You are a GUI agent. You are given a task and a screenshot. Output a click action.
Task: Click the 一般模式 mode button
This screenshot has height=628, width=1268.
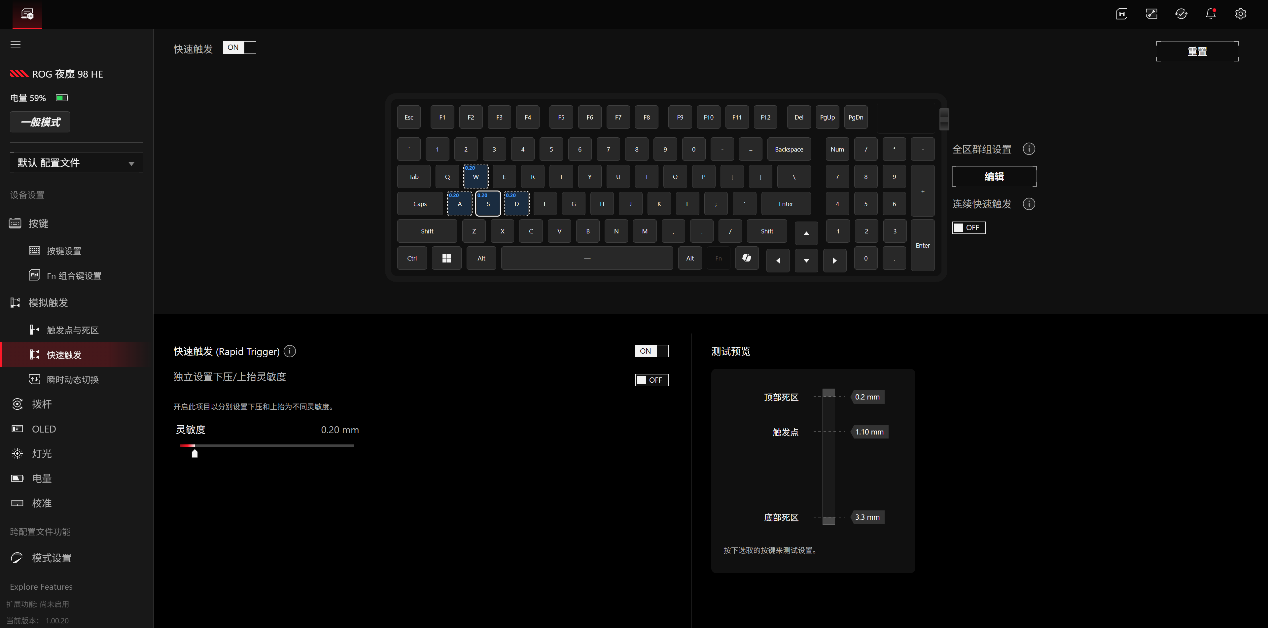40,122
